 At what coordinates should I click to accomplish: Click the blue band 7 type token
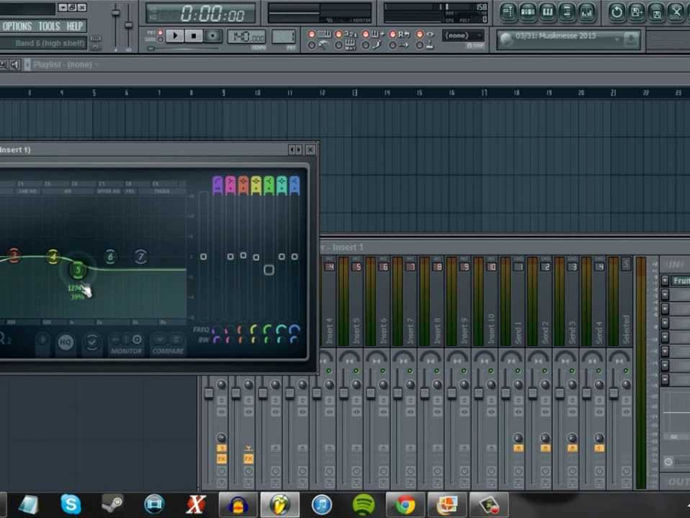(294, 185)
